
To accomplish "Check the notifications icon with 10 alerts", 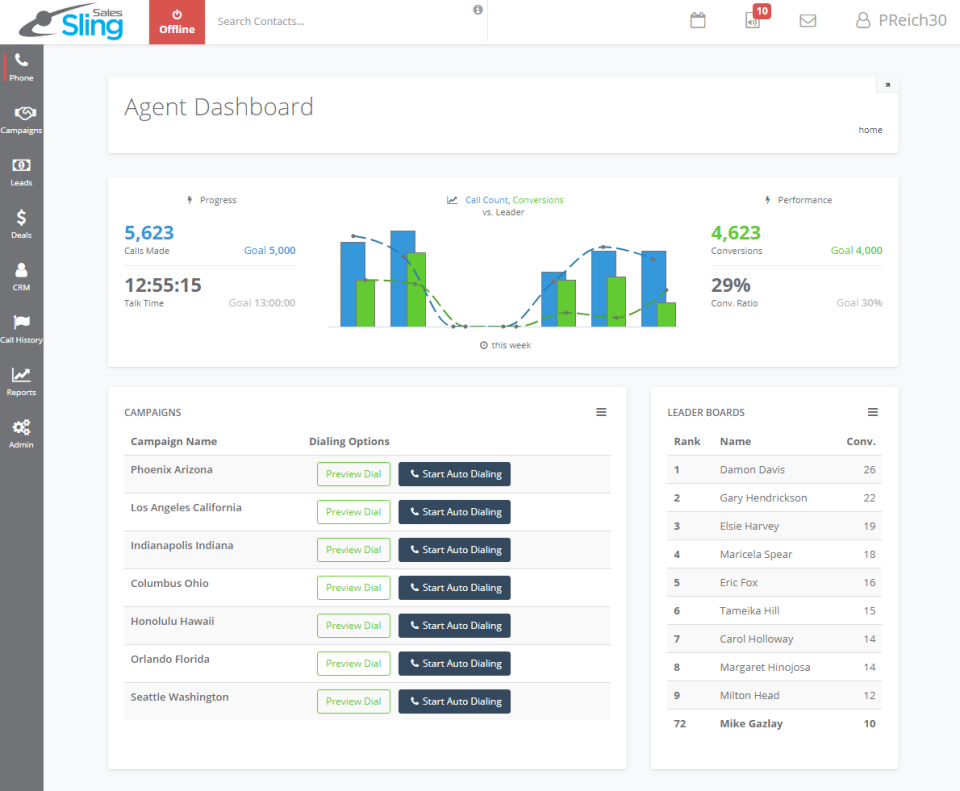I will click(x=753, y=20).
